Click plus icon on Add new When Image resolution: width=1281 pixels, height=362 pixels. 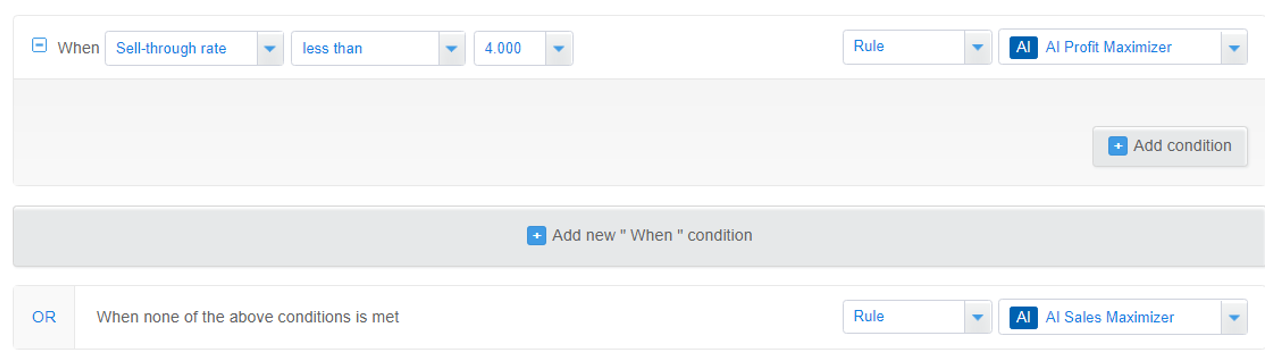tap(536, 236)
